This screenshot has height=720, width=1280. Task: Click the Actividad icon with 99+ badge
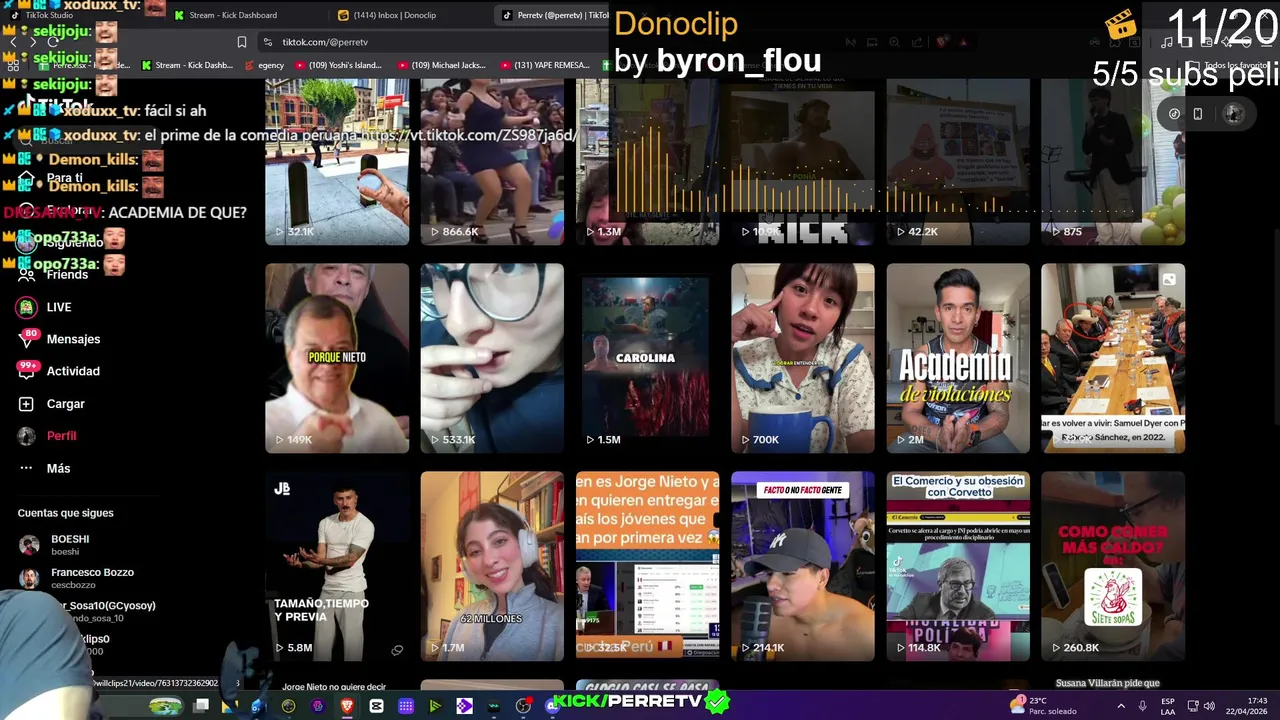coord(27,371)
